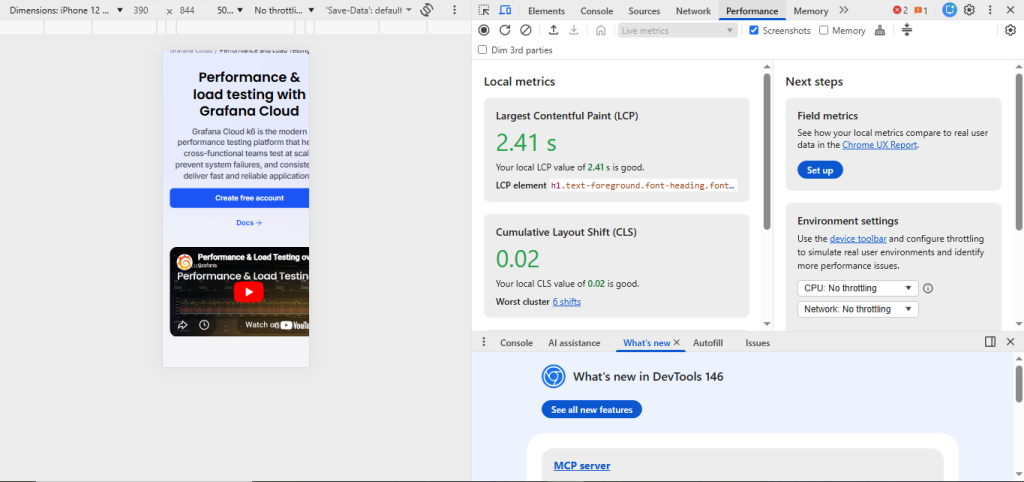Click the Create free account button
This screenshot has width=1024, height=482.
click(x=240, y=198)
